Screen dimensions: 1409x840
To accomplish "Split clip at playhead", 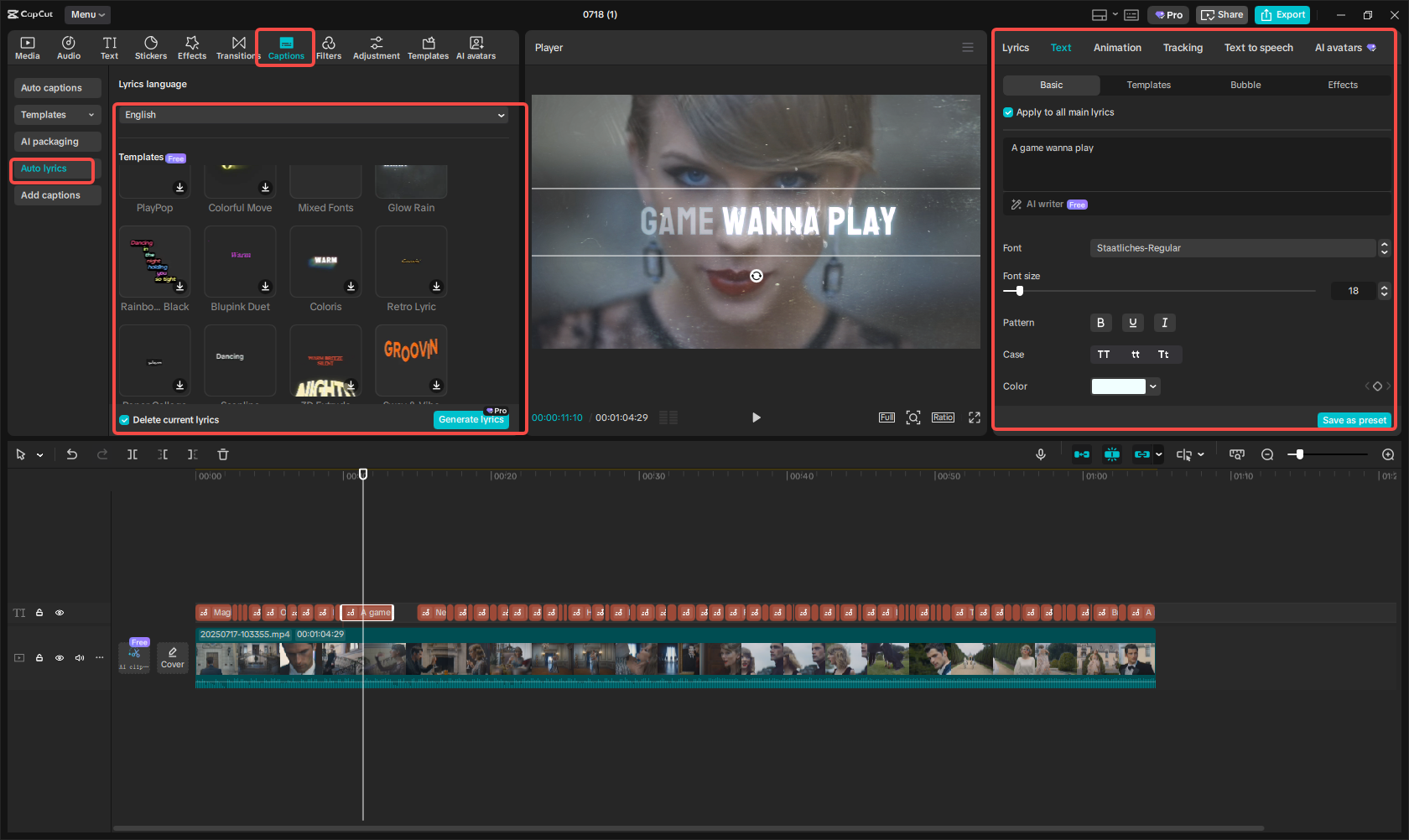I will [x=133, y=454].
